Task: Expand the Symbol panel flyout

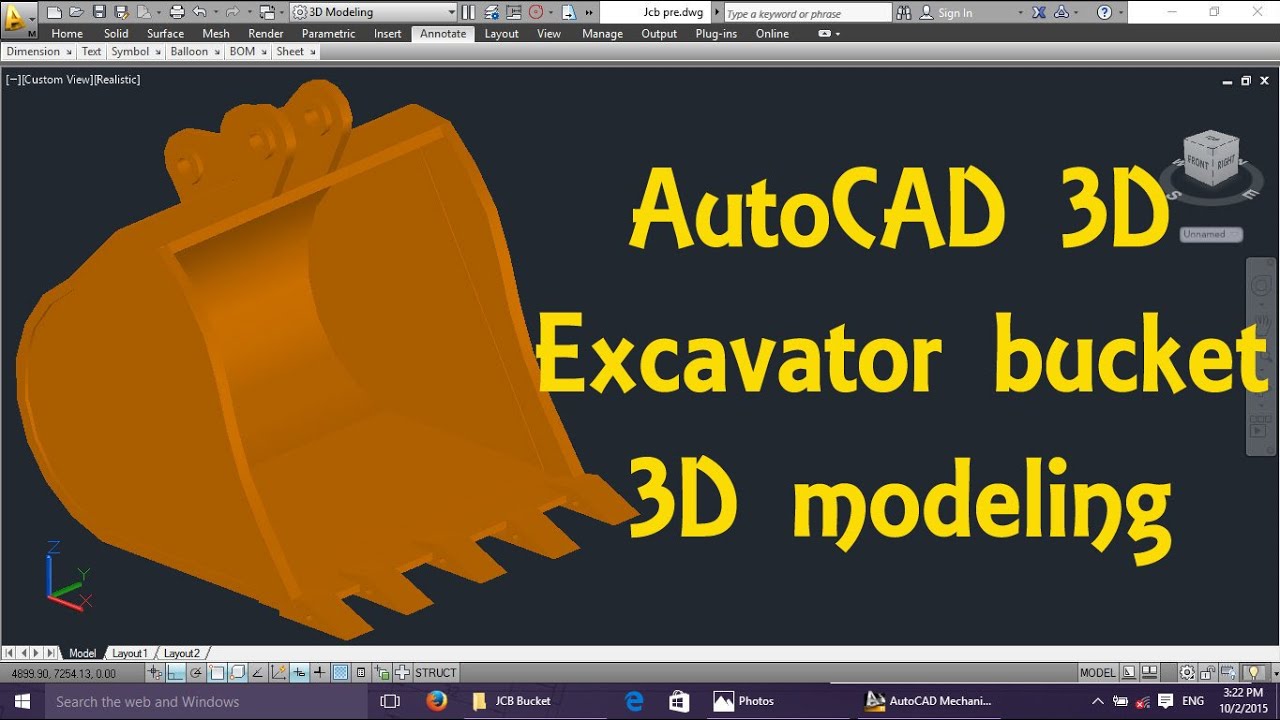Action: (x=158, y=52)
